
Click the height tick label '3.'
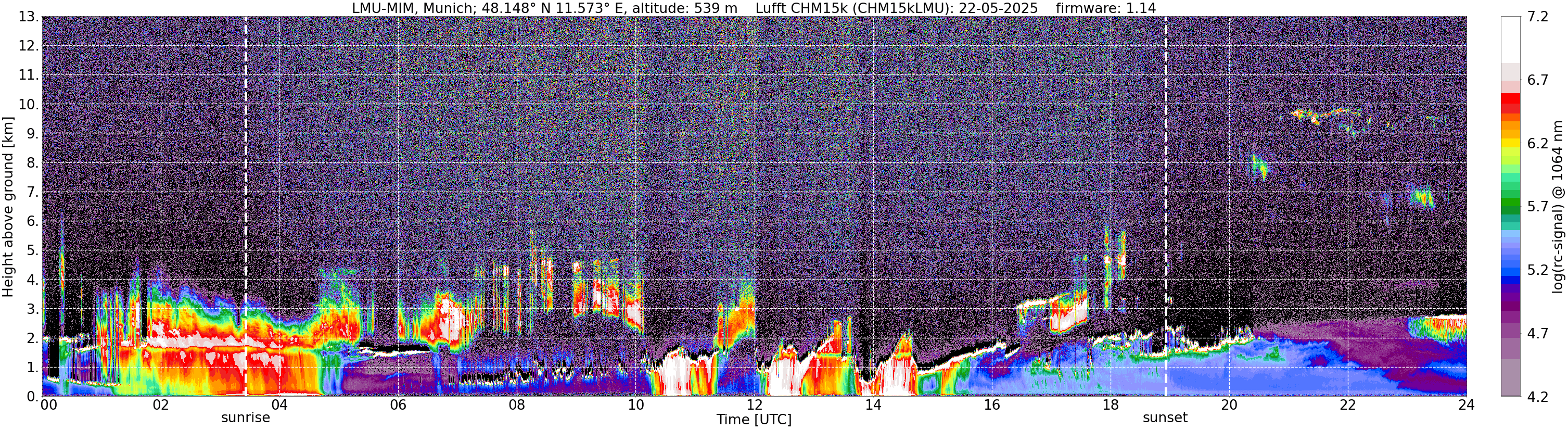coord(33,309)
